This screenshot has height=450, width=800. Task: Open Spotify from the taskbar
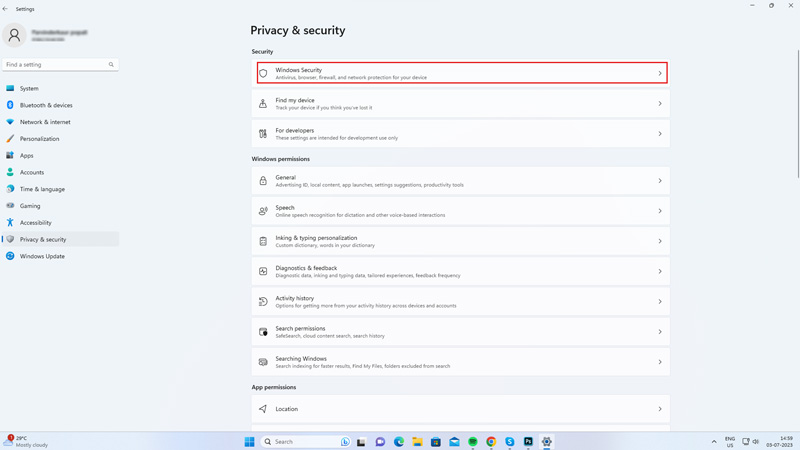pyautogui.click(x=473, y=442)
